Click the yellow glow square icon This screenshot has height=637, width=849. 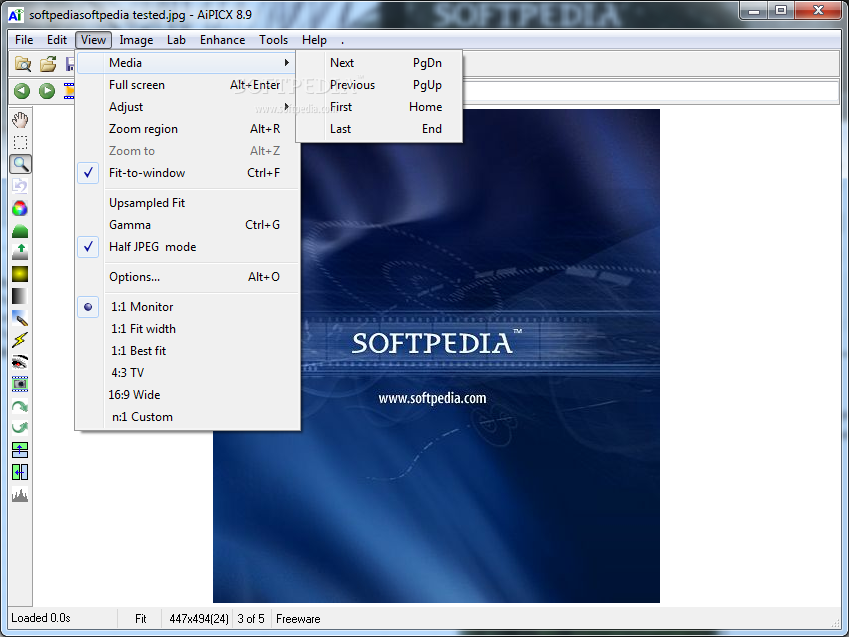pos(20,274)
